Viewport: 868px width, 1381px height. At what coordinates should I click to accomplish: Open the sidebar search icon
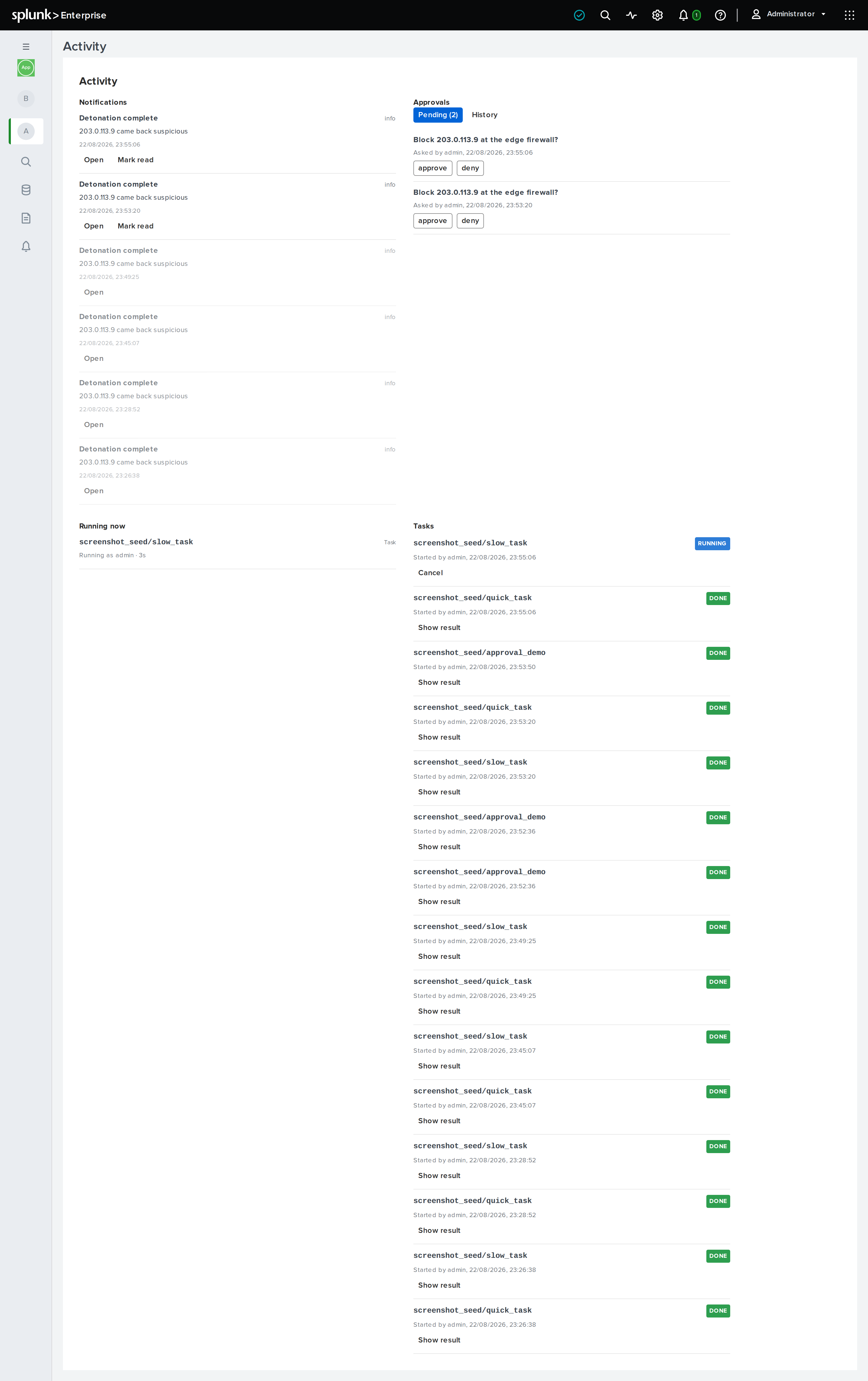coord(26,162)
